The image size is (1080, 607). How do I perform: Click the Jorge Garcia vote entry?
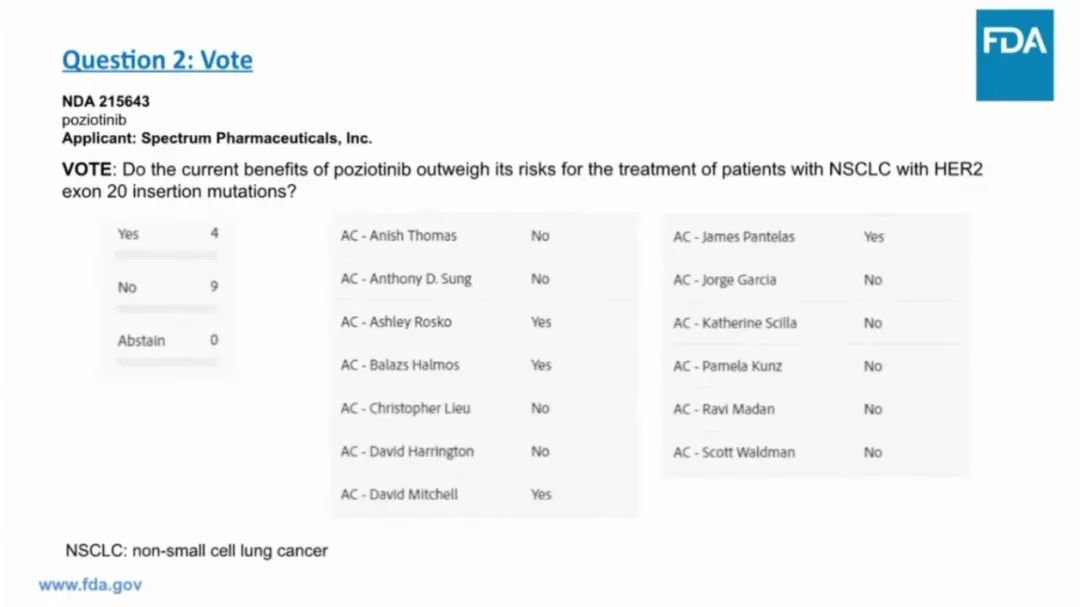click(816, 280)
